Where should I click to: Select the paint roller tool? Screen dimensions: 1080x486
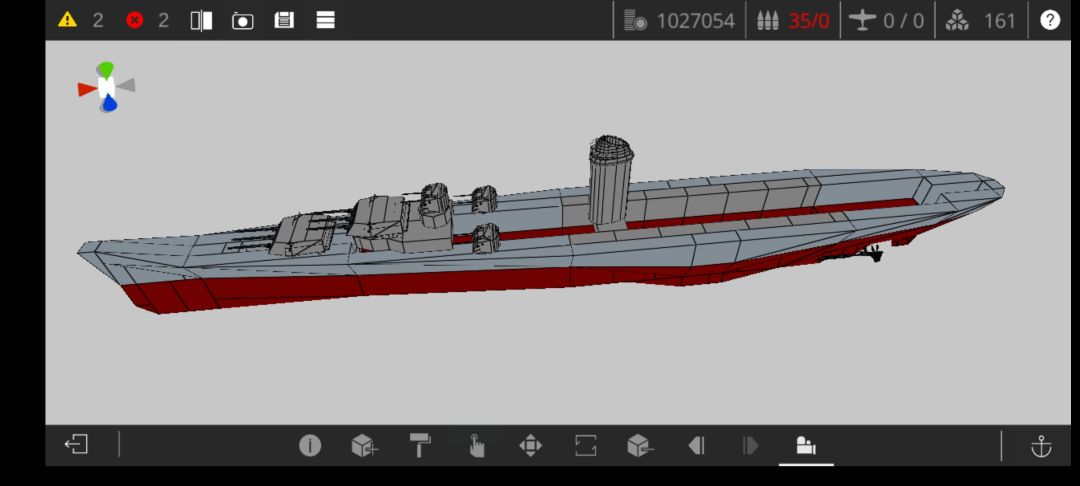tap(420, 445)
